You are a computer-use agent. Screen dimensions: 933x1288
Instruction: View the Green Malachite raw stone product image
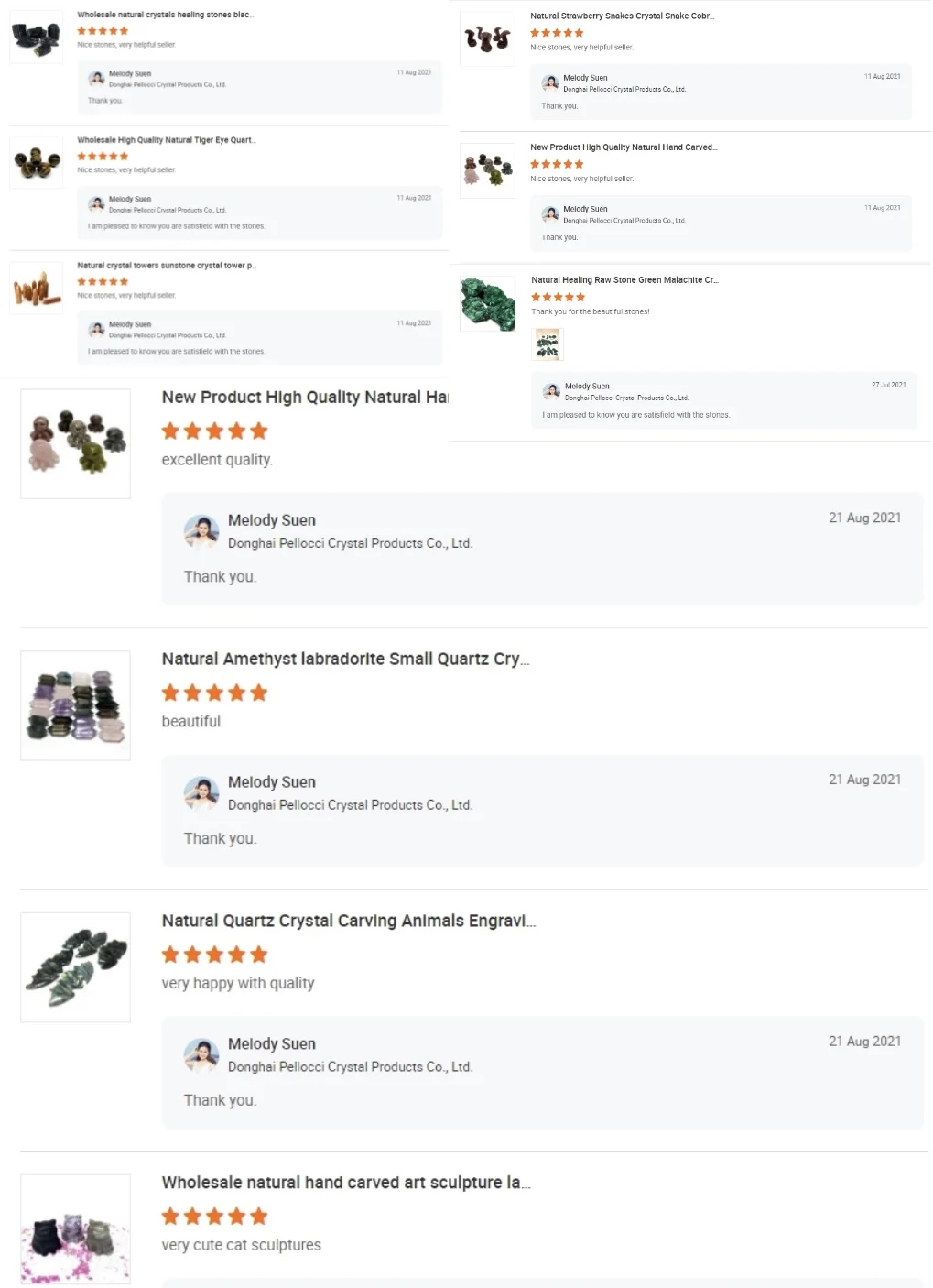[x=488, y=303]
